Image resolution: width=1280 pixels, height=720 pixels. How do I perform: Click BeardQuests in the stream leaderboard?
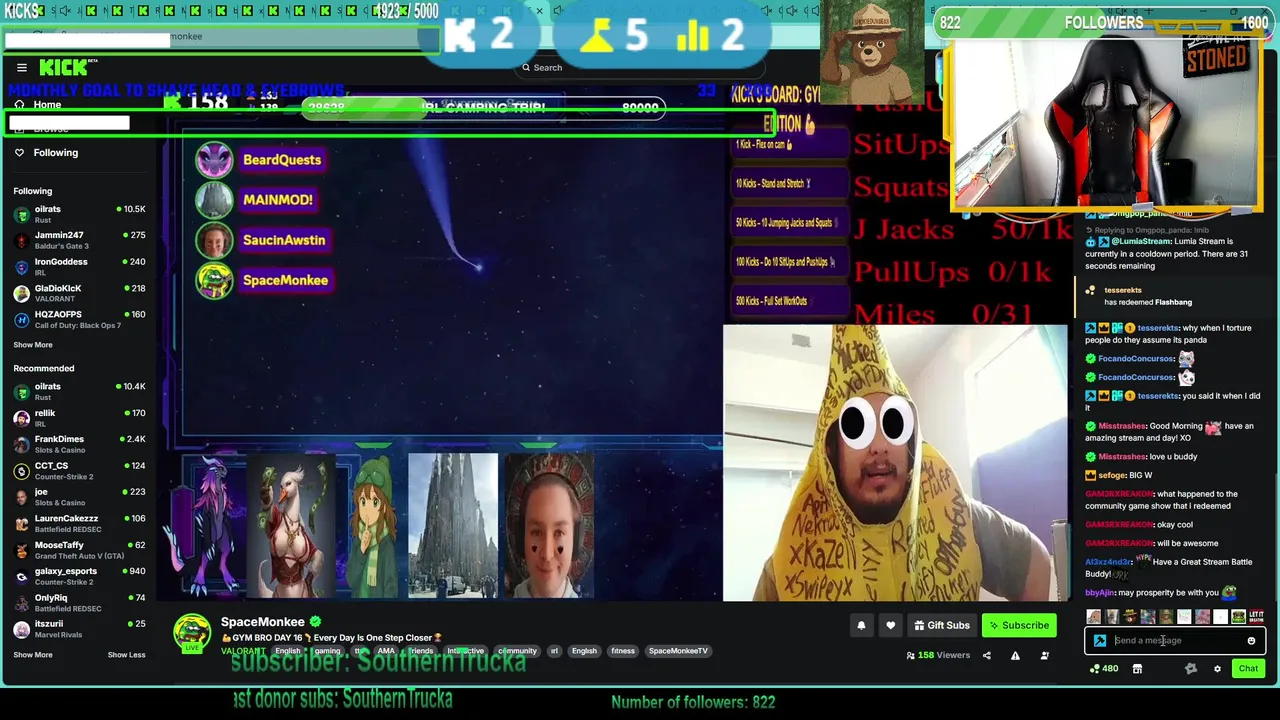point(282,160)
